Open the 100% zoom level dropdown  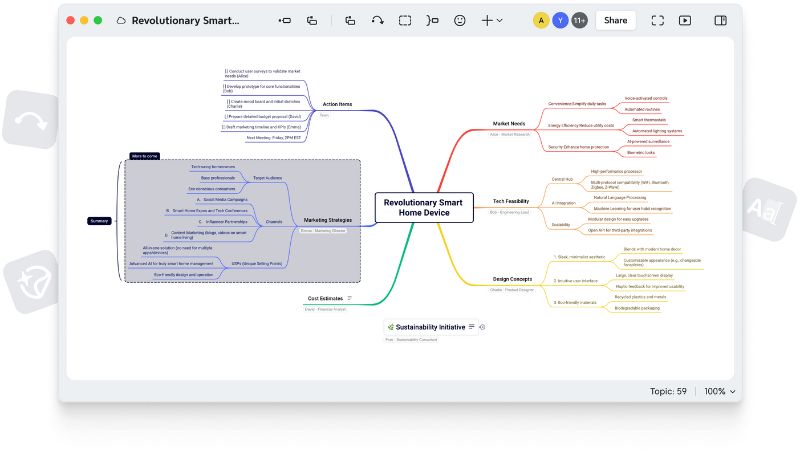[x=720, y=392]
